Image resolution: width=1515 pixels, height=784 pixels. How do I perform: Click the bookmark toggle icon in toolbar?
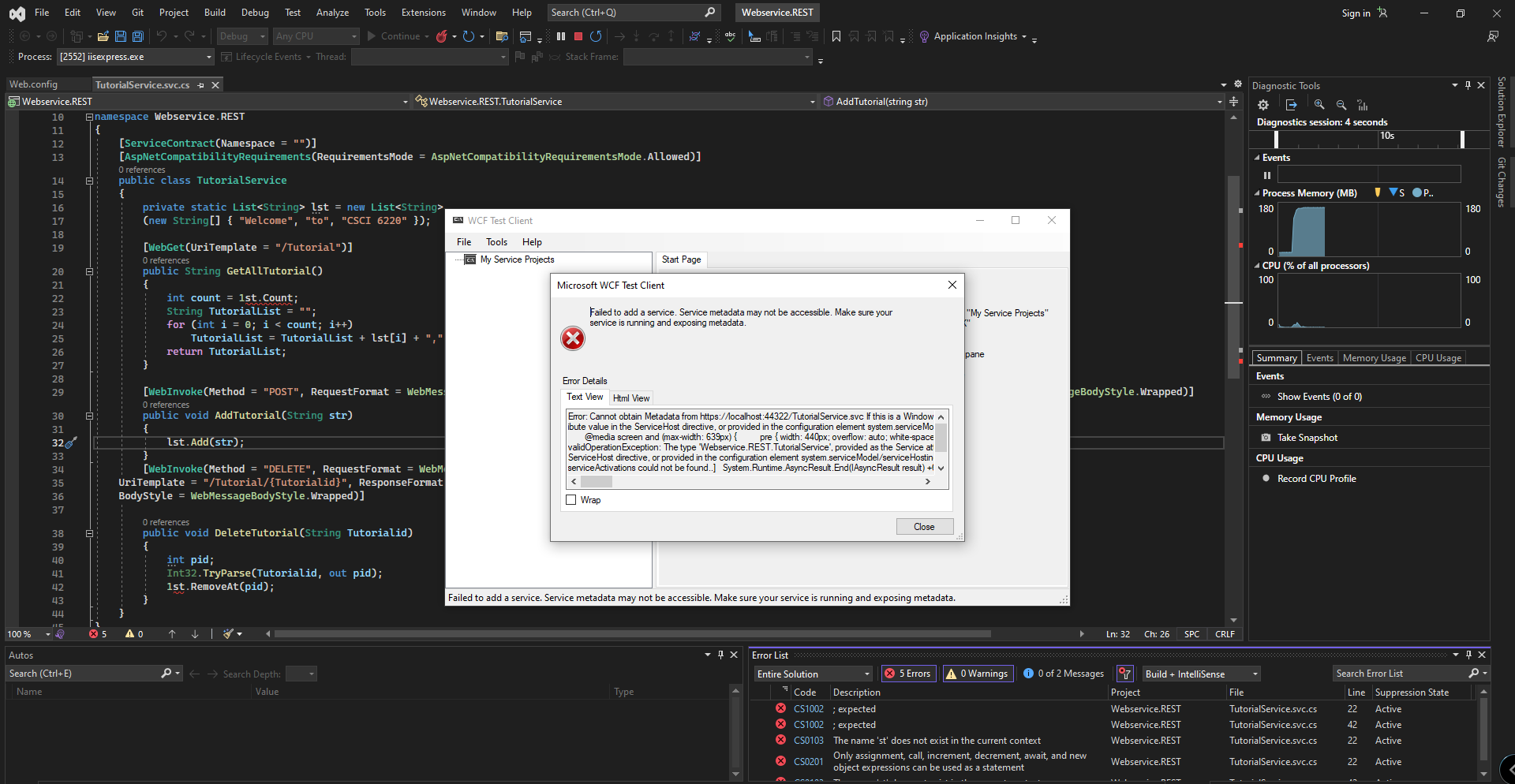click(836, 36)
